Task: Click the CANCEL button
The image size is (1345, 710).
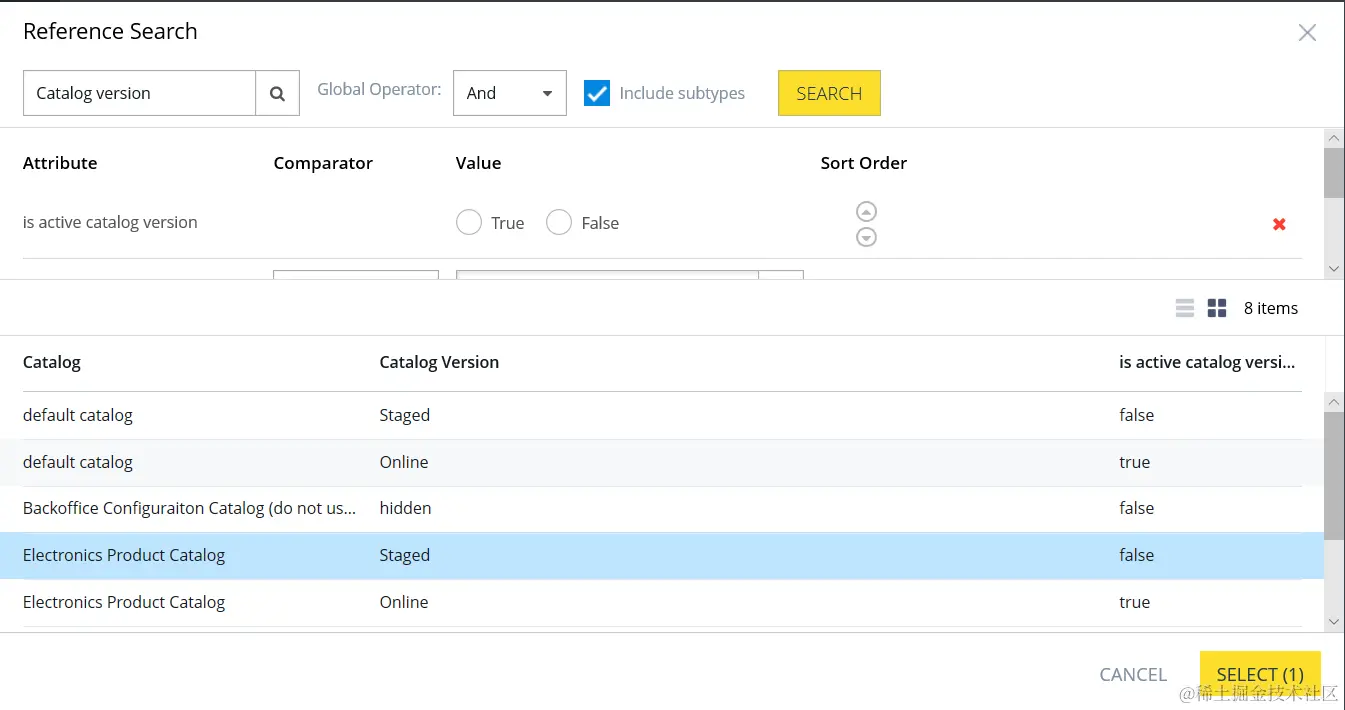Action: (1133, 674)
